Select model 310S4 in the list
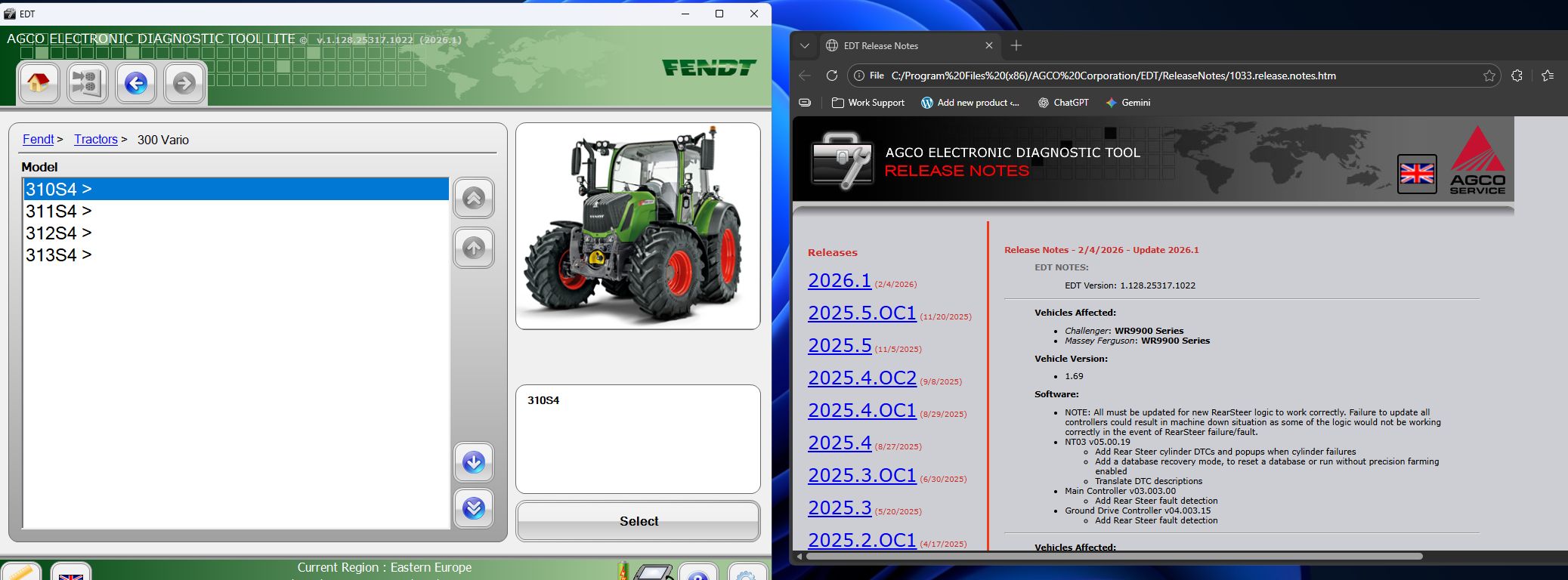The image size is (1568, 580). point(237,189)
